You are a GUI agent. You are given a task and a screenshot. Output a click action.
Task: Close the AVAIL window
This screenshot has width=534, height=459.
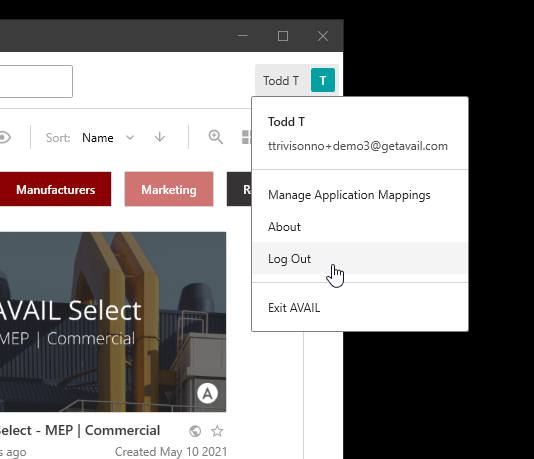(x=323, y=36)
